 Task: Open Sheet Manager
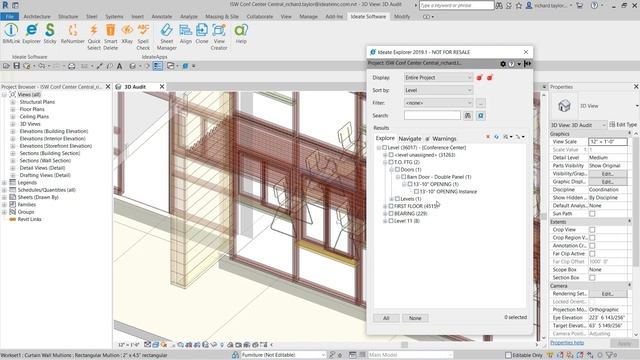click(x=167, y=37)
